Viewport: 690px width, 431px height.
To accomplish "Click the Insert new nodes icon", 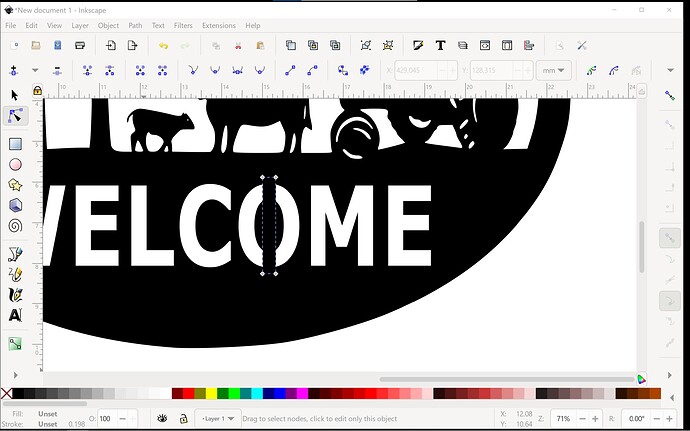I will (14, 70).
